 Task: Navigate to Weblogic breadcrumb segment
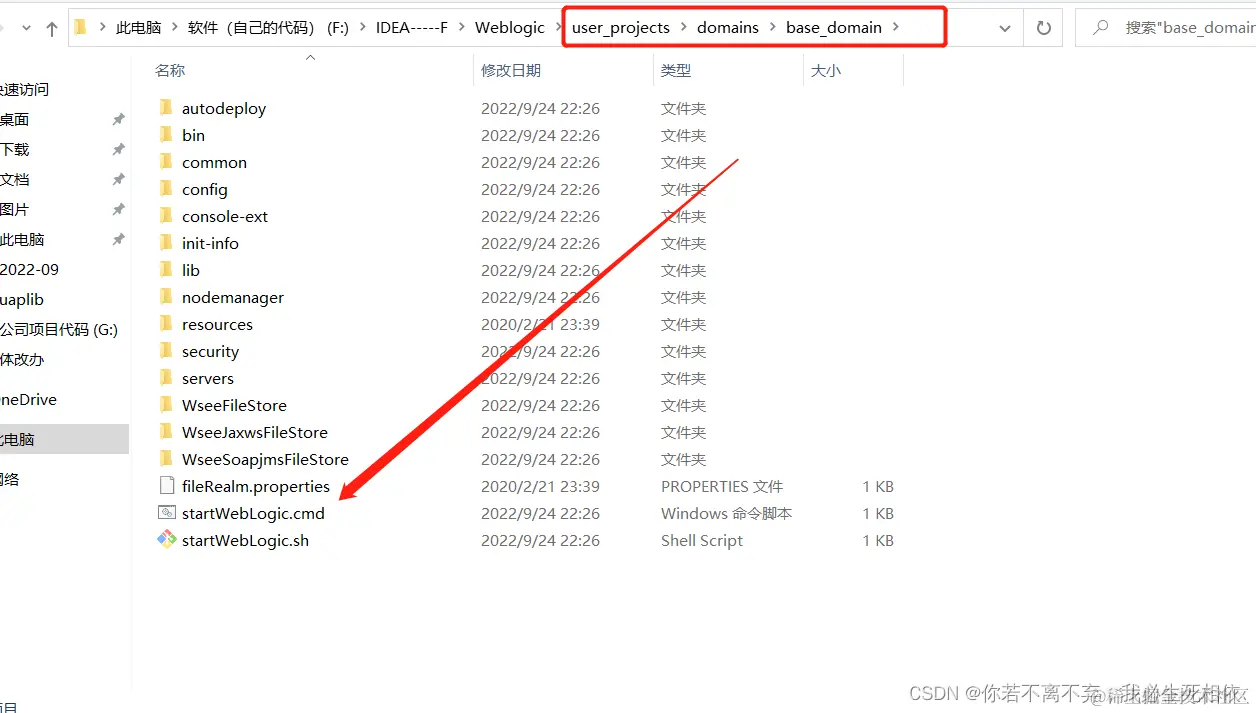click(x=510, y=28)
